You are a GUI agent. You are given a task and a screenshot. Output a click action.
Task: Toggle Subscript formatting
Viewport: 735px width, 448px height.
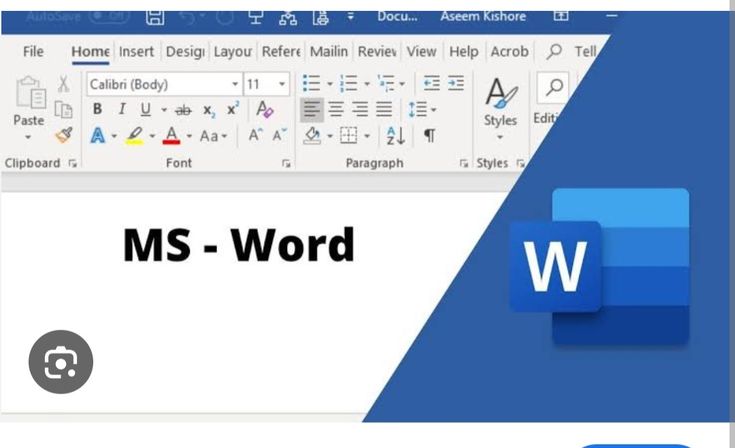(209, 111)
